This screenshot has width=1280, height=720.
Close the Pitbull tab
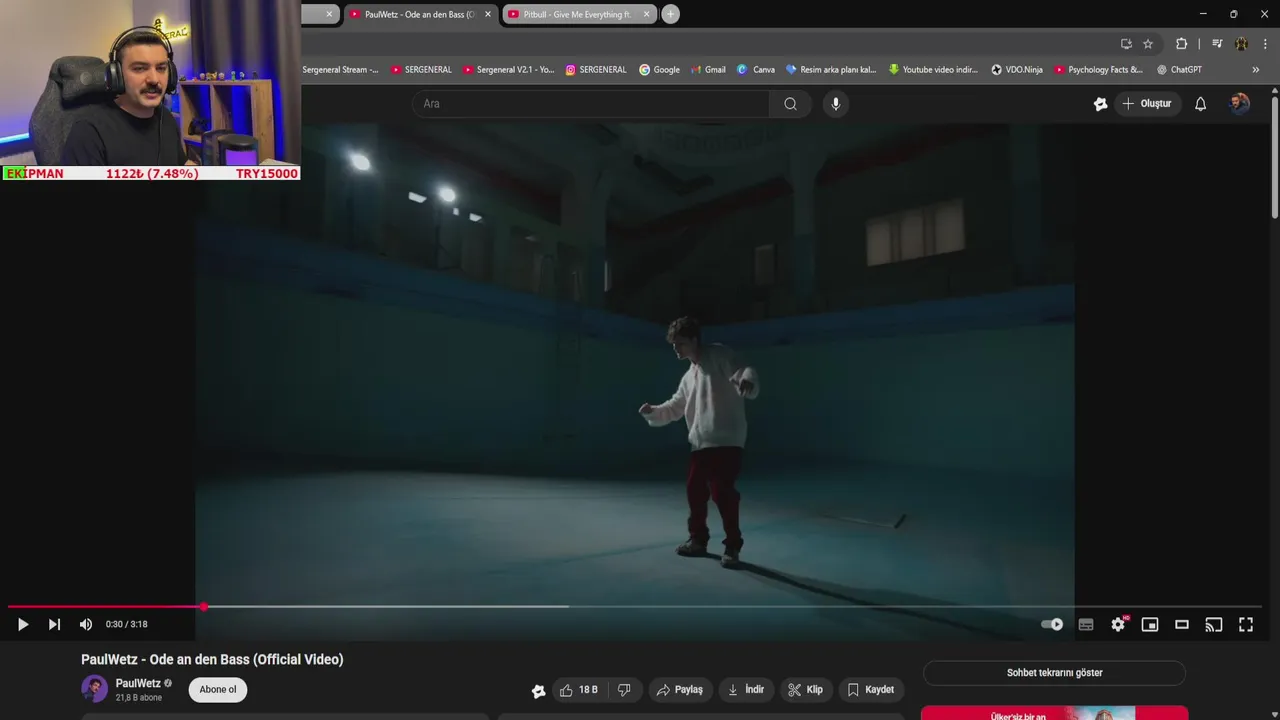pyautogui.click(x=646, y=14)
